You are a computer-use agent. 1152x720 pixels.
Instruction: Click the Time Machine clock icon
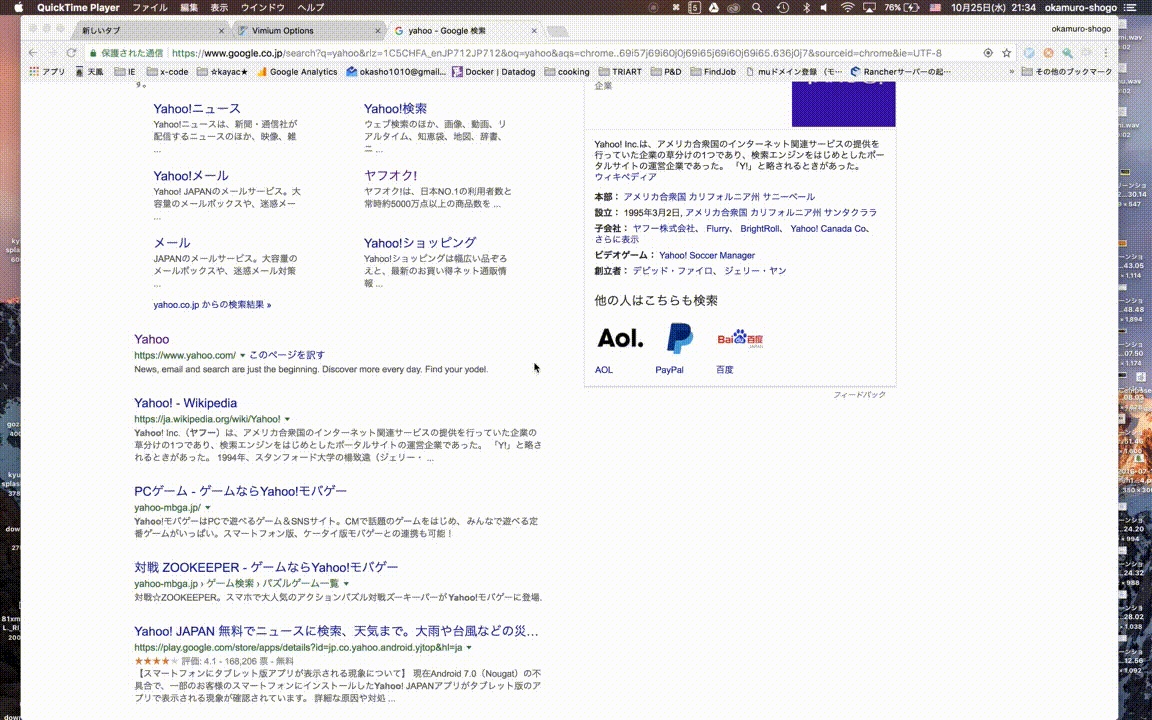point(783,7)
